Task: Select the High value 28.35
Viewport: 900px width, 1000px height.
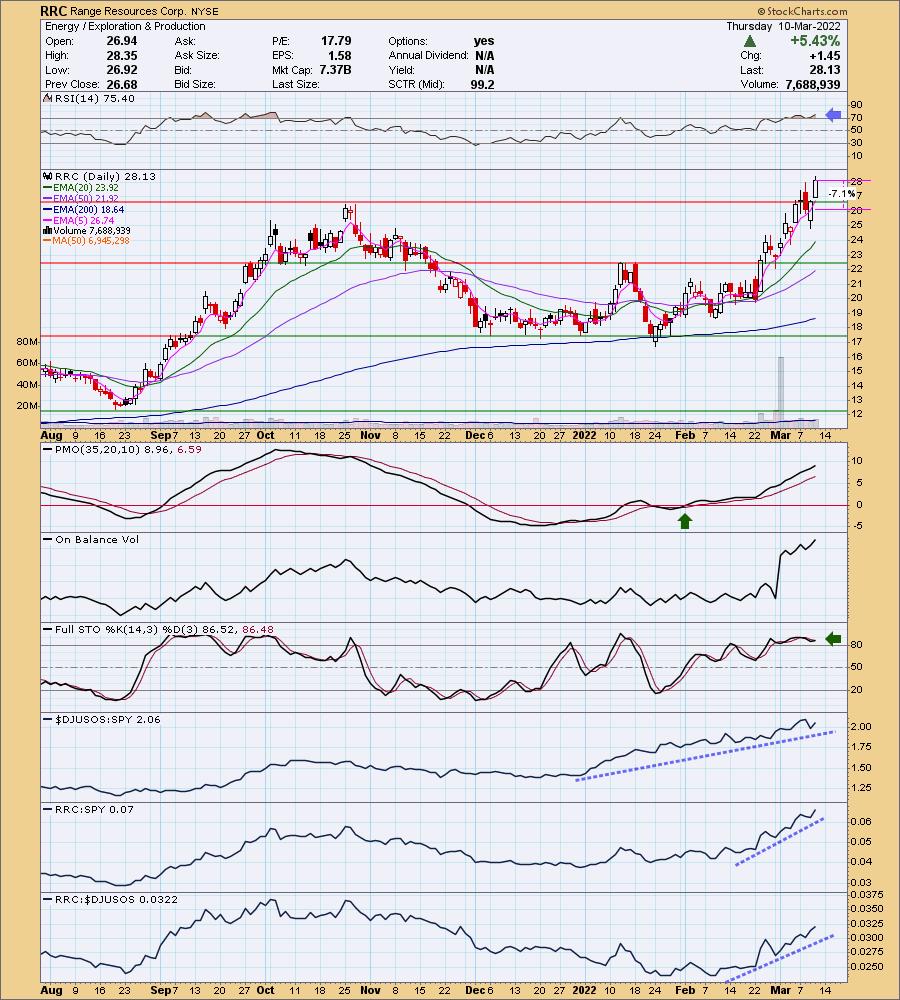Action: [x=122, y=55]
